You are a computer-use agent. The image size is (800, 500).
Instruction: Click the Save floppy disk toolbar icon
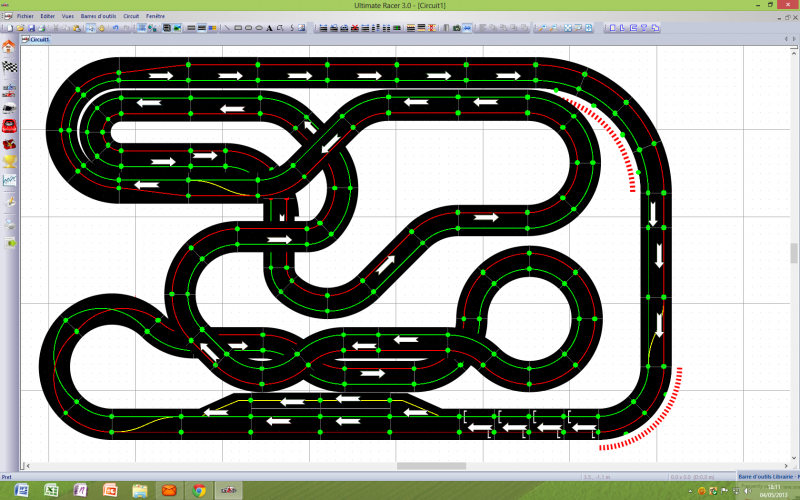tap(31, 28)
